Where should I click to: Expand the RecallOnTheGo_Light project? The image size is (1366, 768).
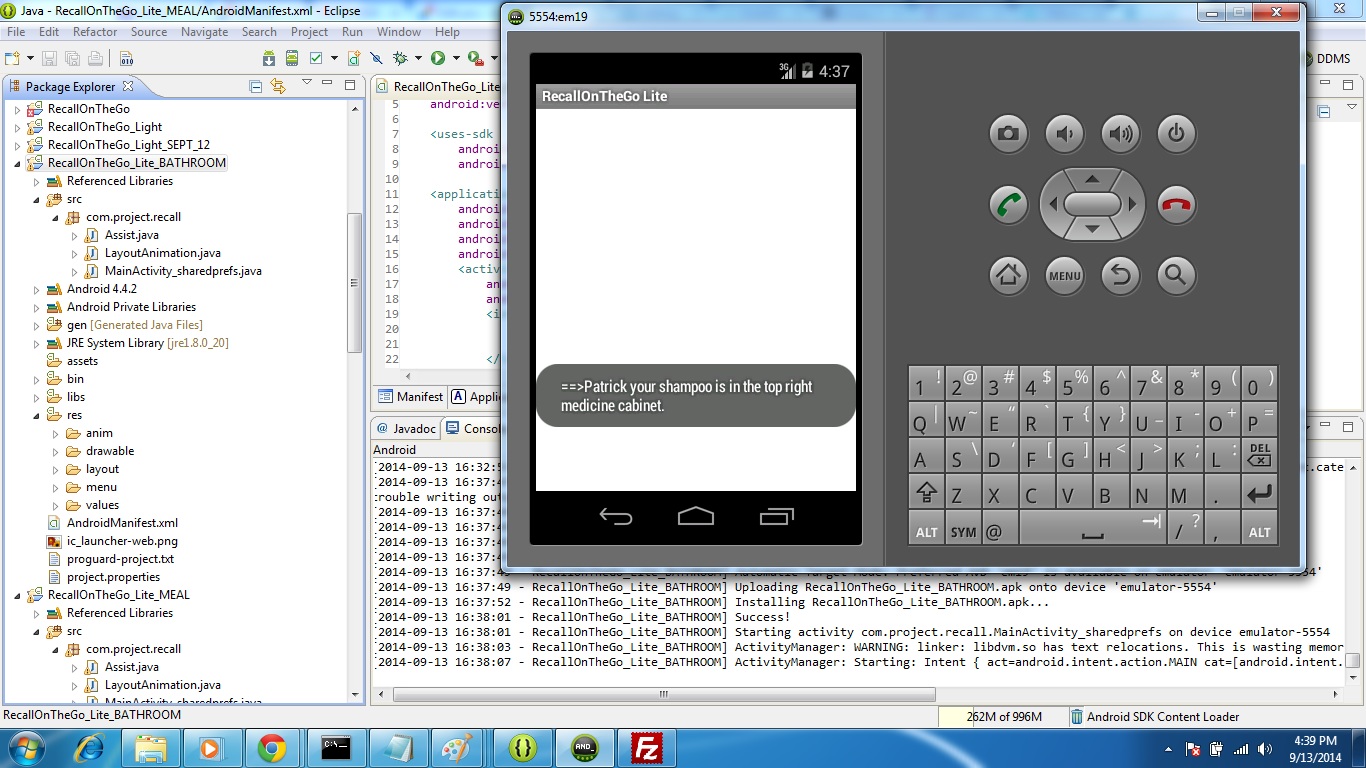point(17,127)
